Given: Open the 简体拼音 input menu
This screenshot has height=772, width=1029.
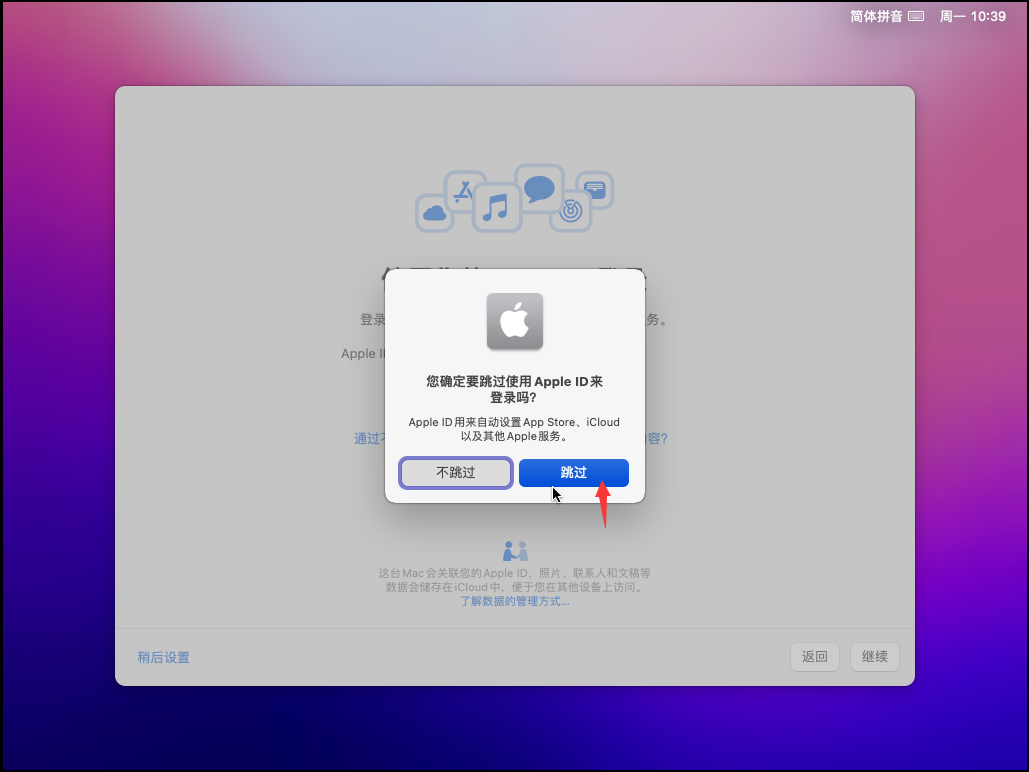Looking at the screenshot, I should [x=876, y=16].
